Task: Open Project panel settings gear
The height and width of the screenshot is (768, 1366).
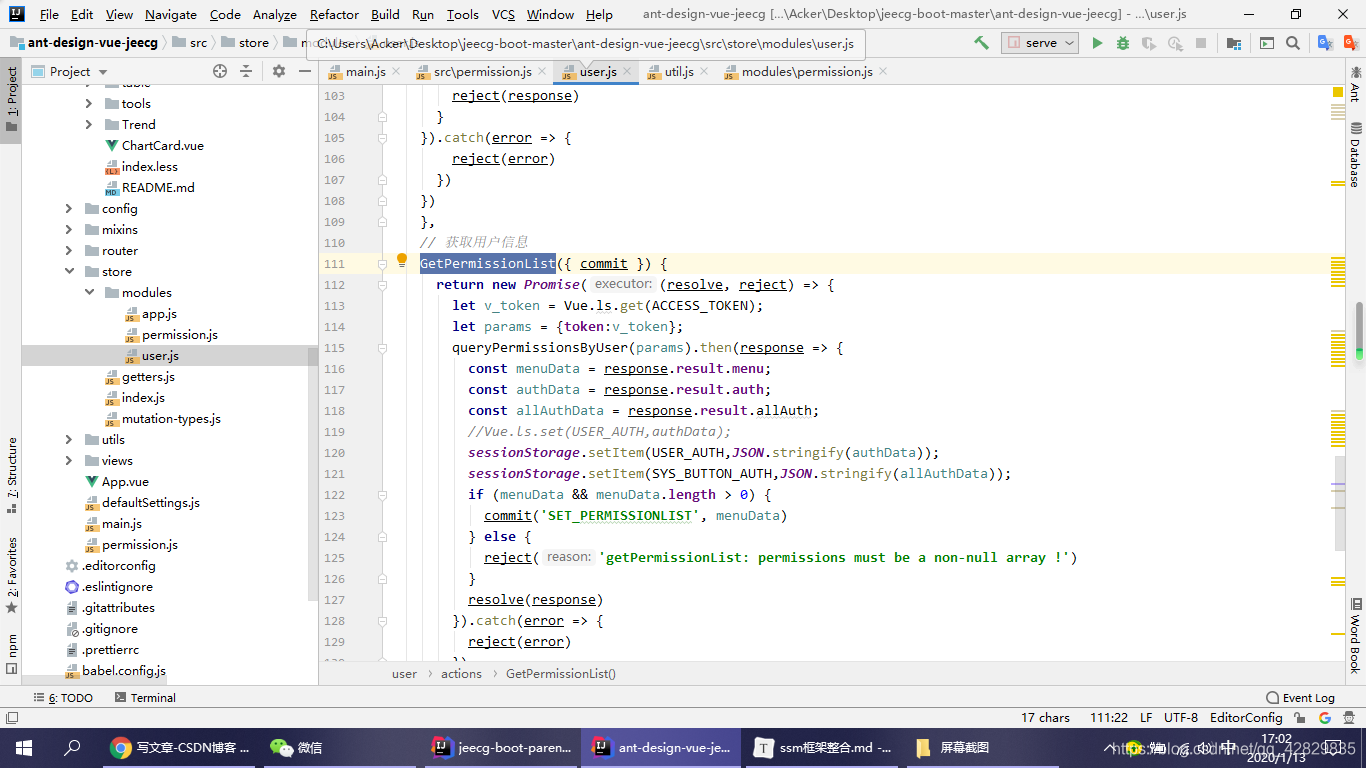Action: tap(279, 71)
